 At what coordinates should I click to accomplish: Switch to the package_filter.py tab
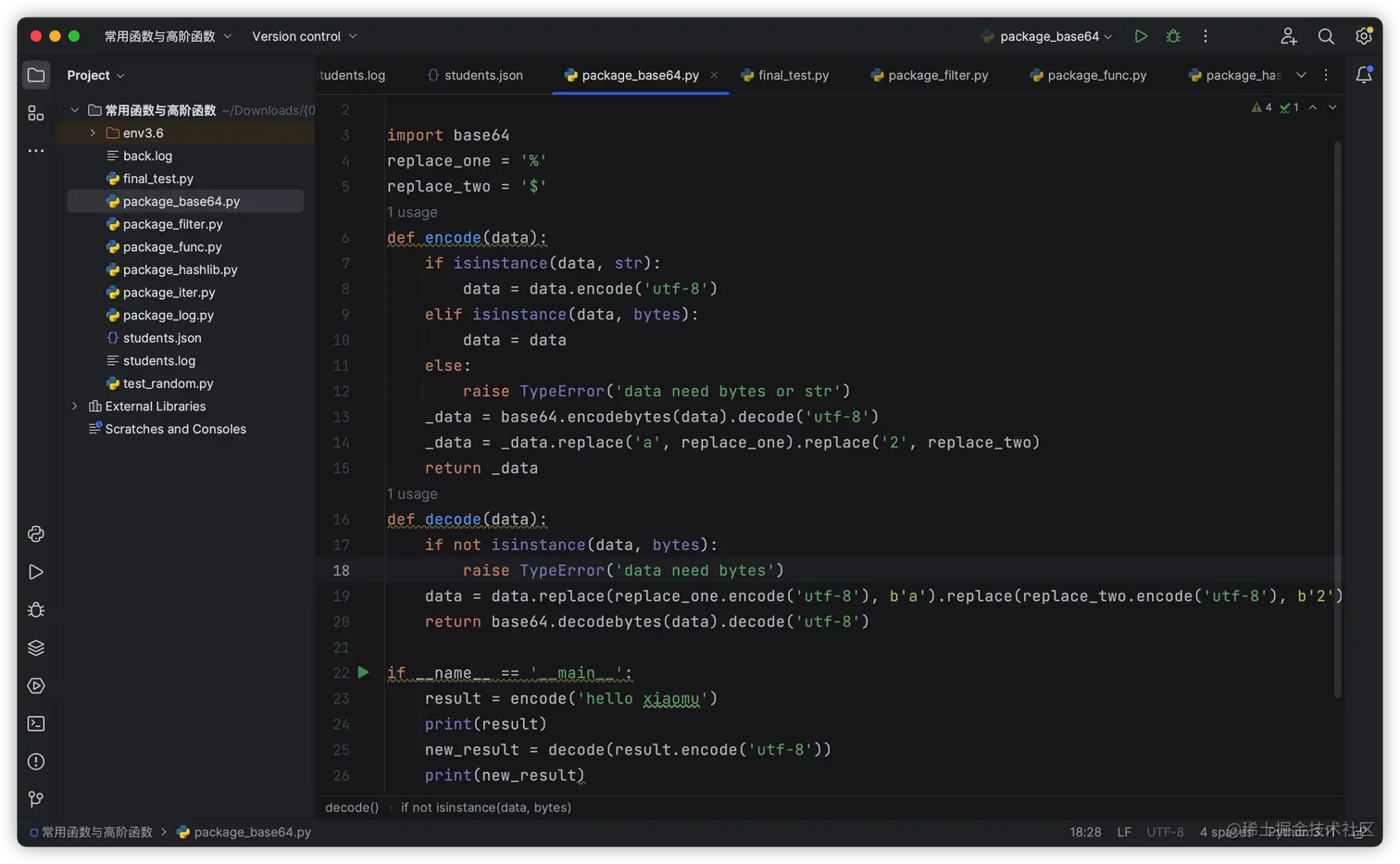click(930, 75)
